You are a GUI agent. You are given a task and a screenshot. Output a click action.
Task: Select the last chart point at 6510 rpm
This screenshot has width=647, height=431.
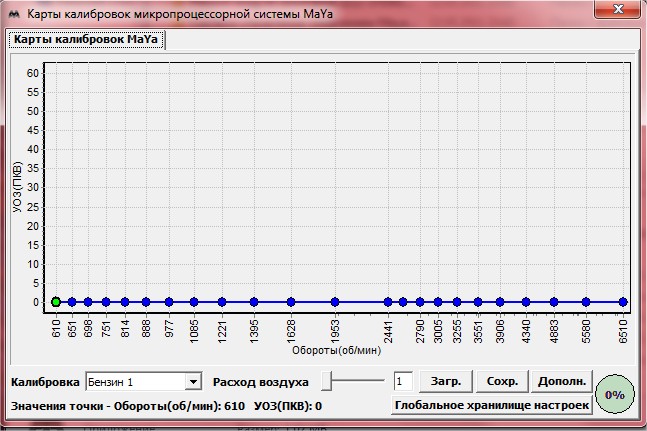pyautogui.click(x=622, y=301)
